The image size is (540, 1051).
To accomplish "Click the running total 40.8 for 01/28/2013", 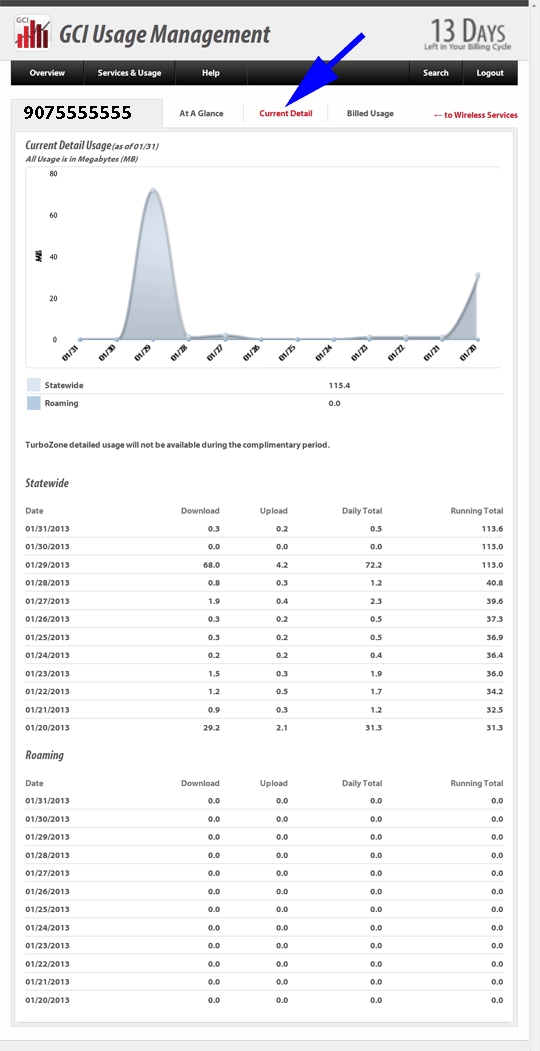I will (x=495, y=582).
